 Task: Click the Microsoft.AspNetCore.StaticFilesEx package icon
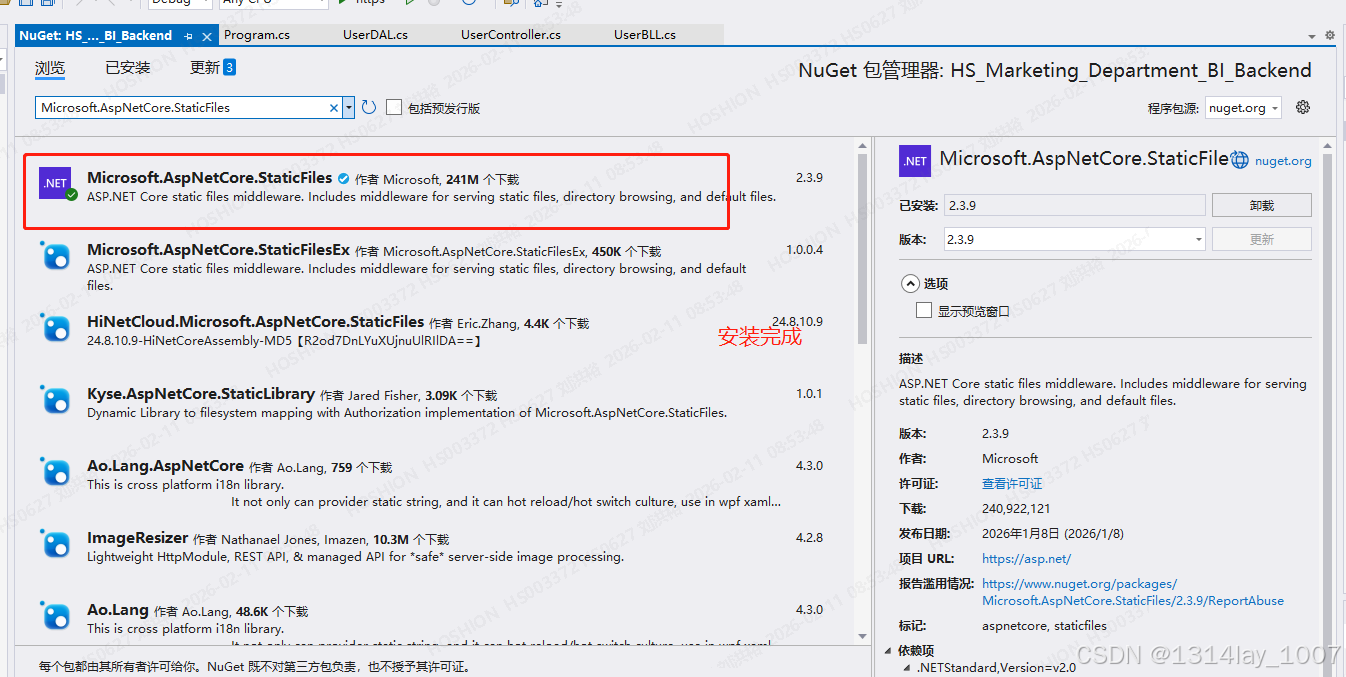[x=56, y=256]
